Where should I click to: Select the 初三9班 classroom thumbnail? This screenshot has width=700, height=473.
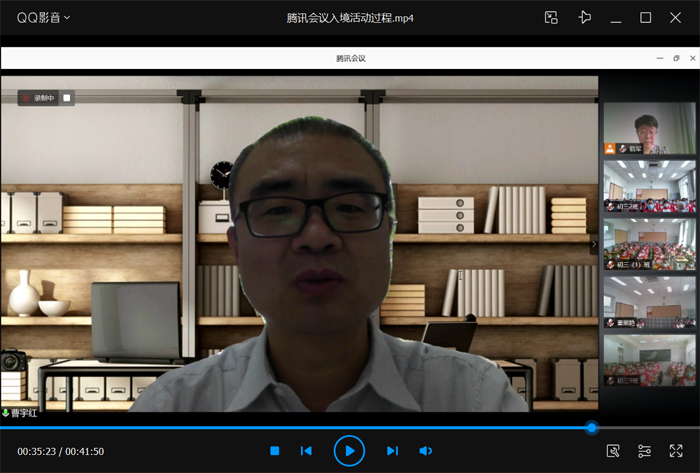(x=650, y=360)
